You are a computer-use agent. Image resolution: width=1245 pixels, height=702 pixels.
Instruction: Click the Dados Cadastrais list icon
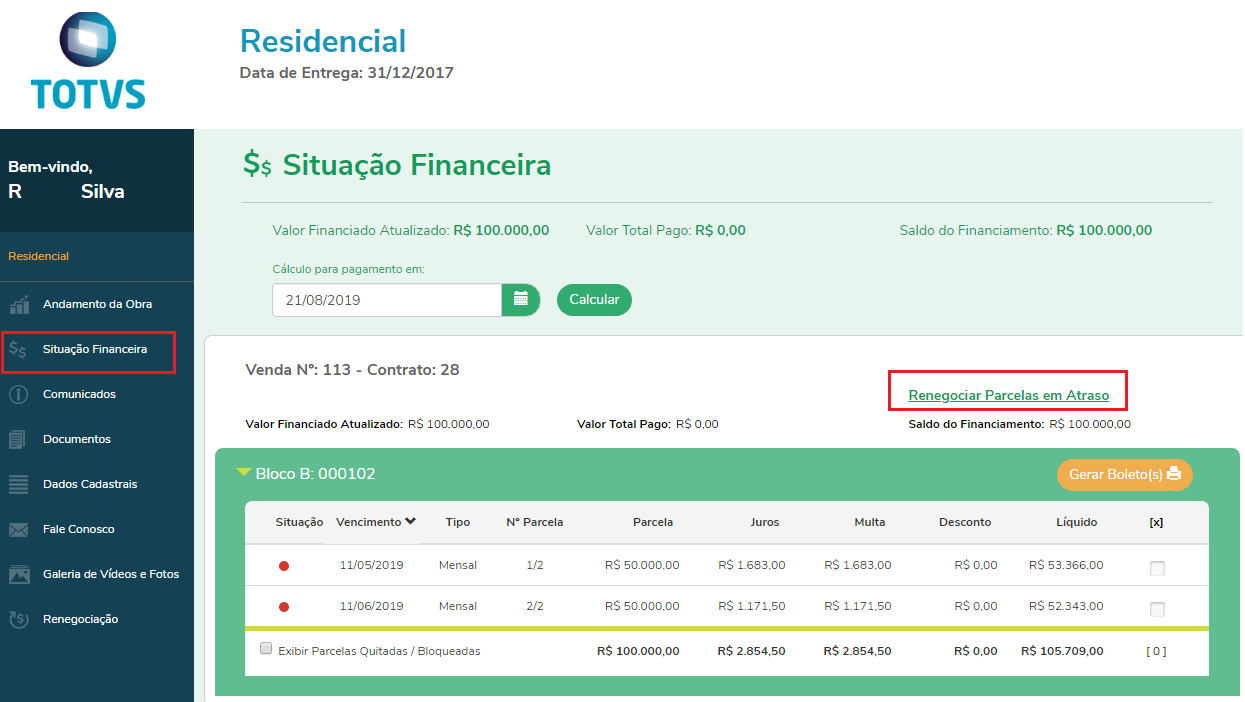19,484
